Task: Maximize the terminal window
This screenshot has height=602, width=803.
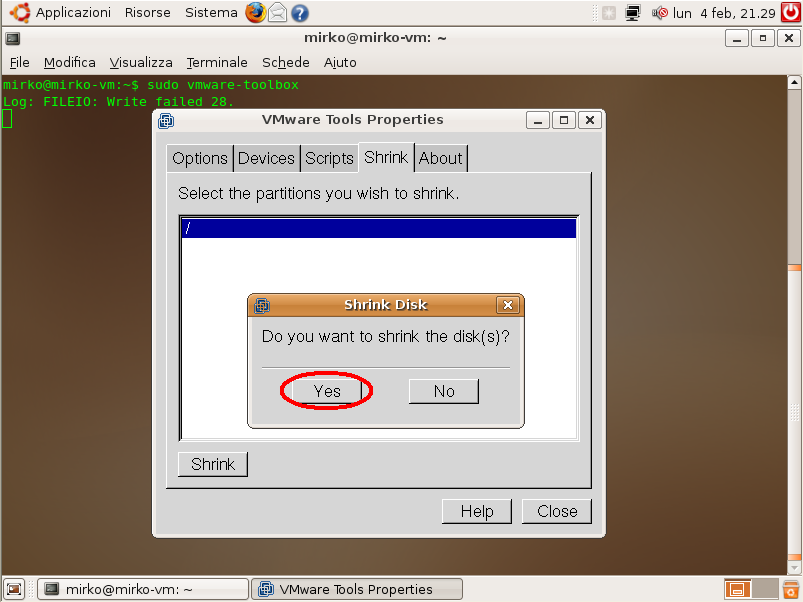Action: [763, 38]
